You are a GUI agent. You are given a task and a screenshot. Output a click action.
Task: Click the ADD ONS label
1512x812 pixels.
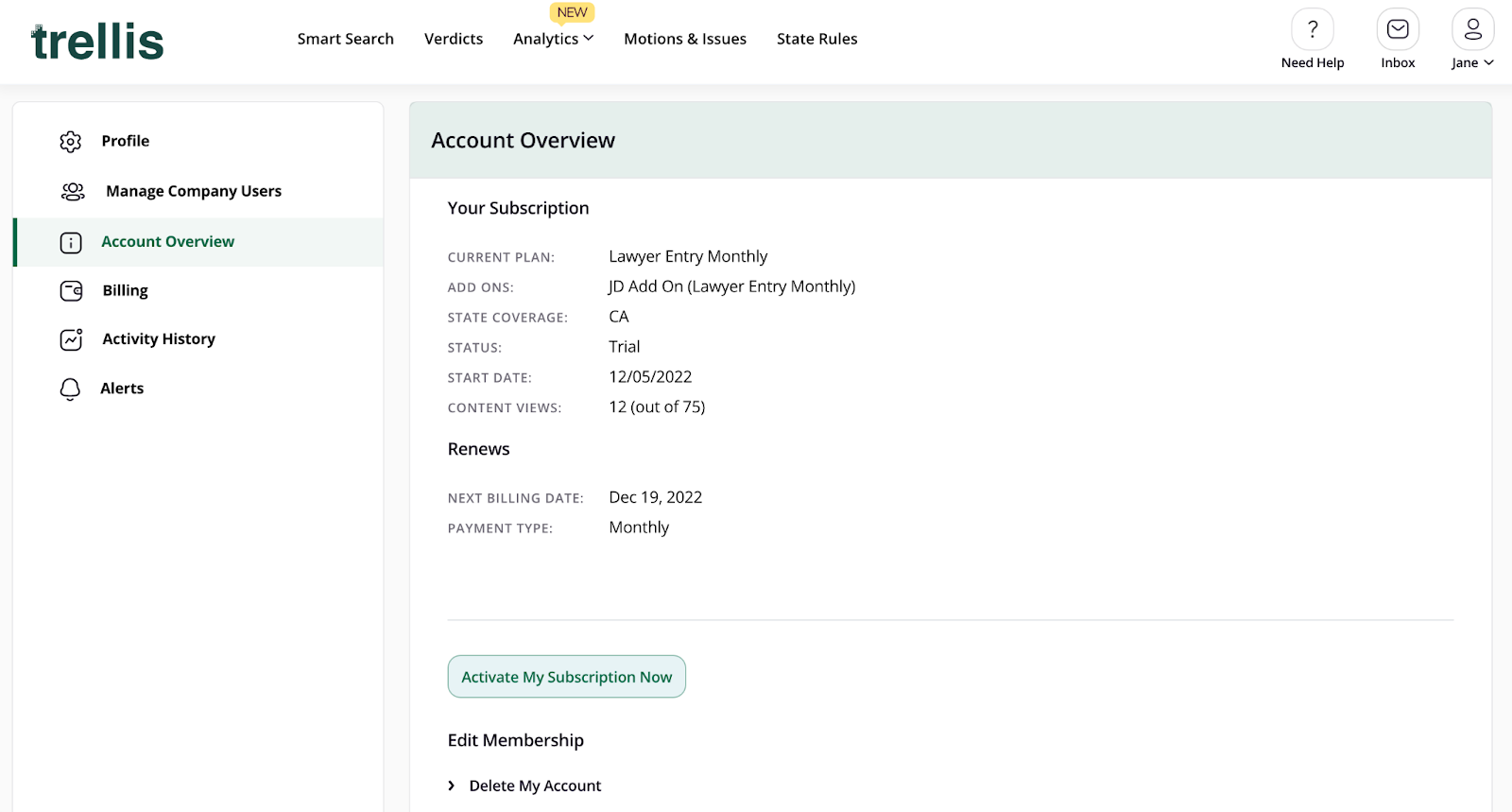tap(481, 288)
